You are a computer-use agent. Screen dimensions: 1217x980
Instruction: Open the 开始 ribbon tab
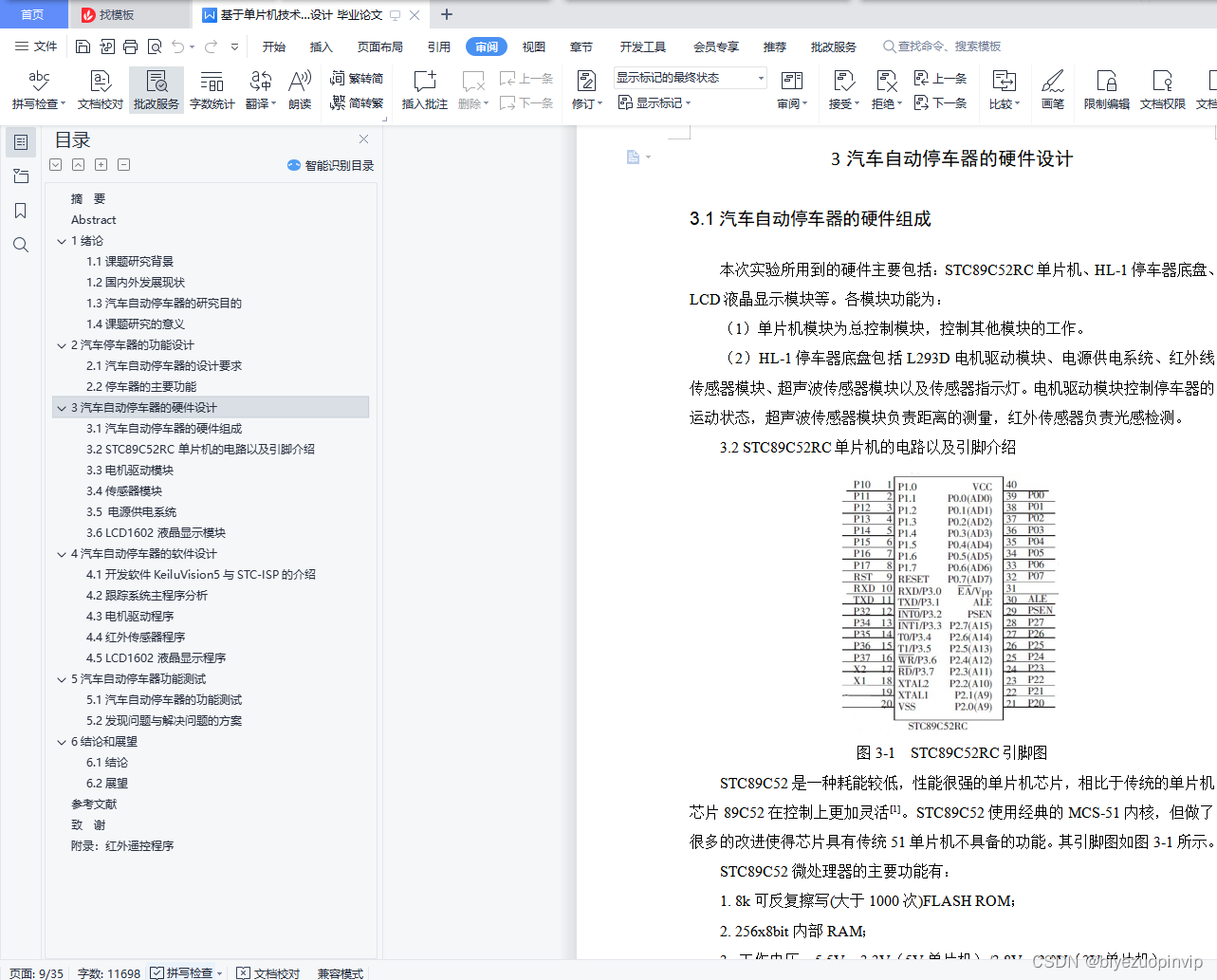(274, 46)
